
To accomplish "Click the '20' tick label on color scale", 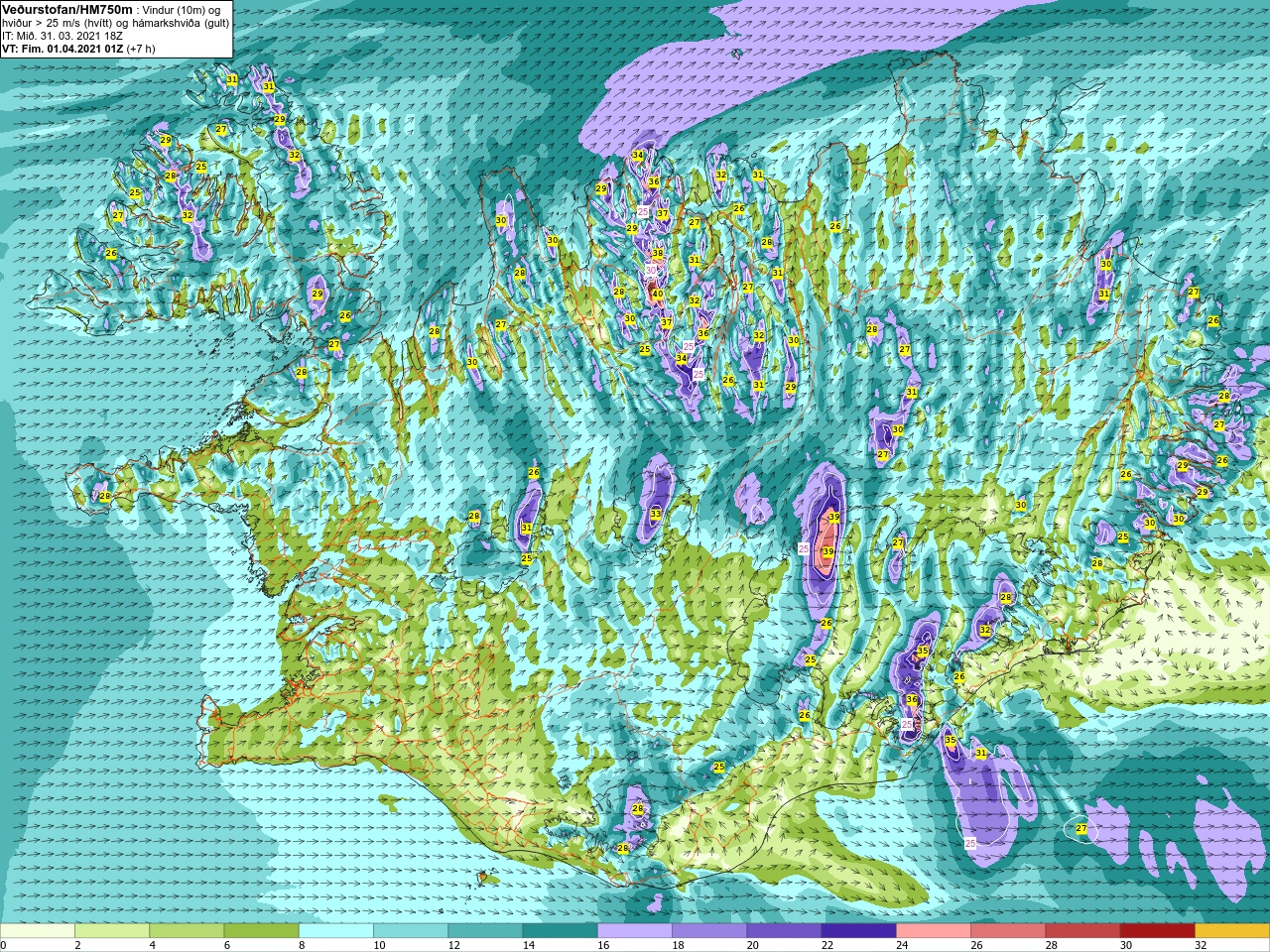I will click(x=753, y=945).
